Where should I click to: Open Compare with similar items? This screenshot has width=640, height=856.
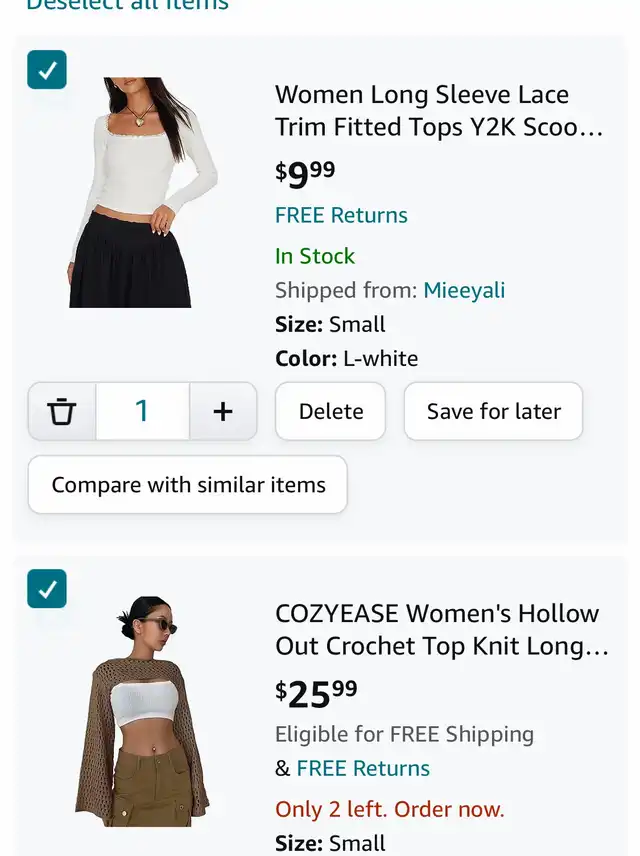[188, 485]
